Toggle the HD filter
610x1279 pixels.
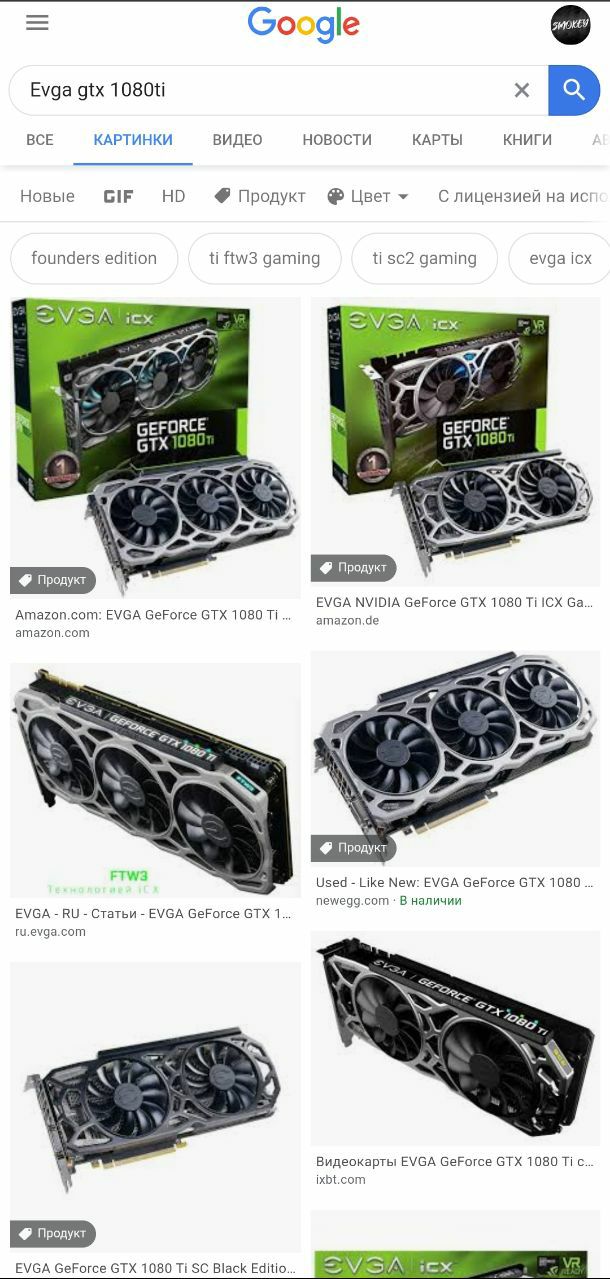[174, 196]
